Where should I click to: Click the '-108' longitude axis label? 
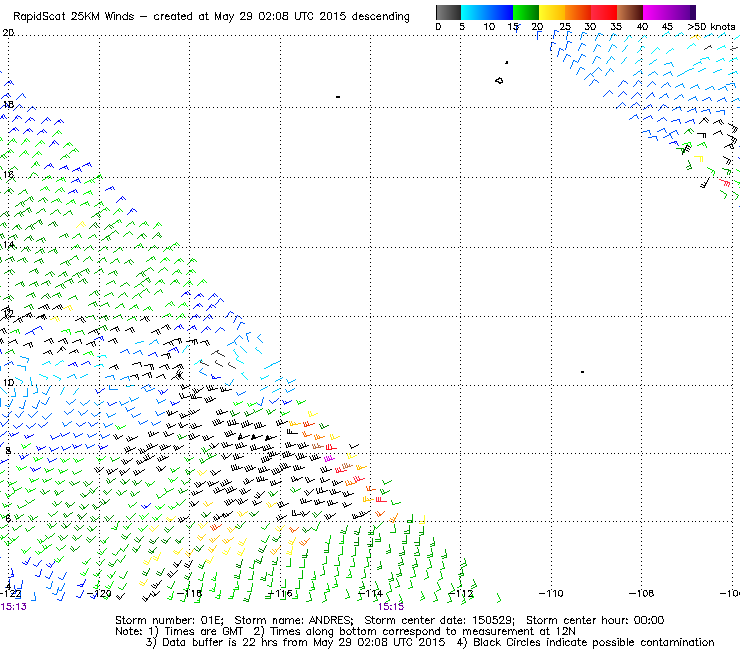pos(641,593)
